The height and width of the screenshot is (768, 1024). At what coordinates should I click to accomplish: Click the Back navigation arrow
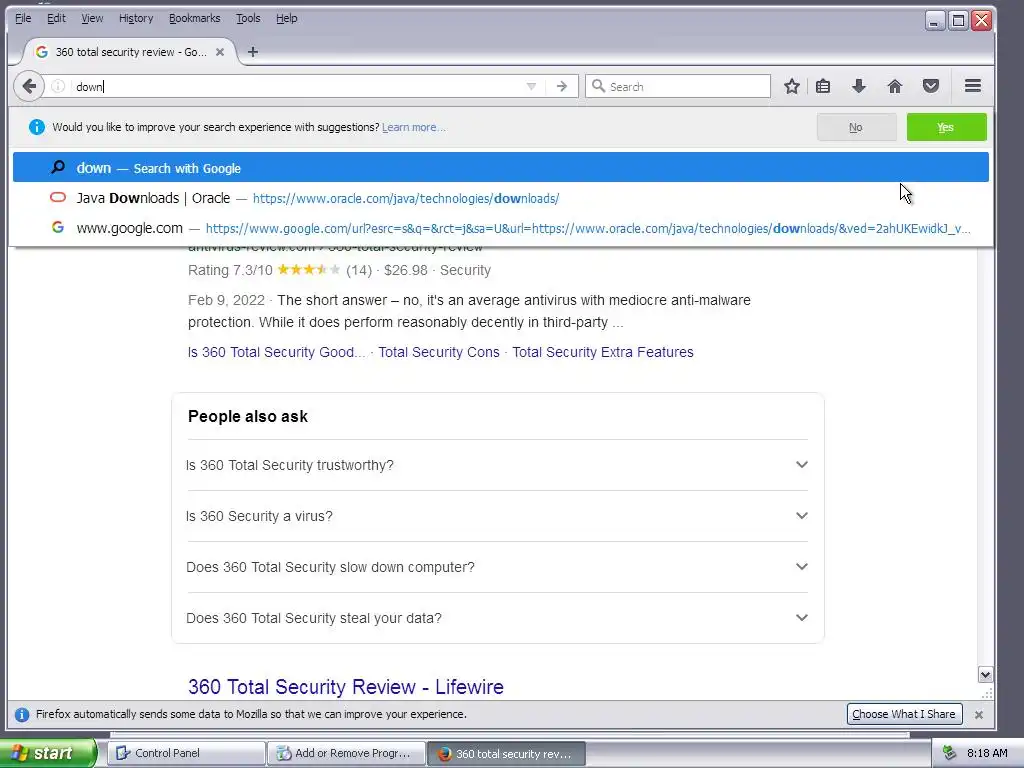(x=29, y=86)
